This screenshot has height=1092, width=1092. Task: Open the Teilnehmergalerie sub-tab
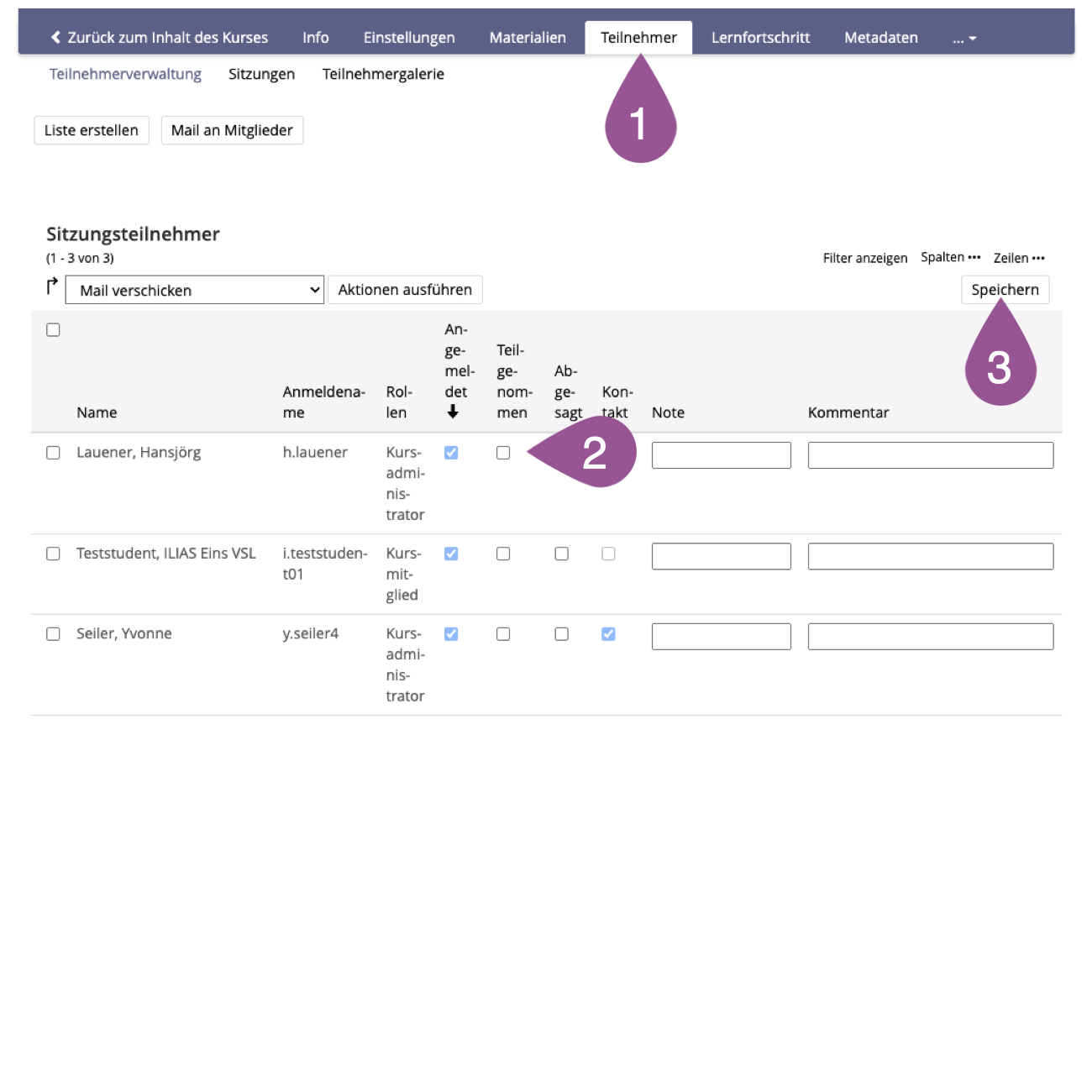[383, 74]
